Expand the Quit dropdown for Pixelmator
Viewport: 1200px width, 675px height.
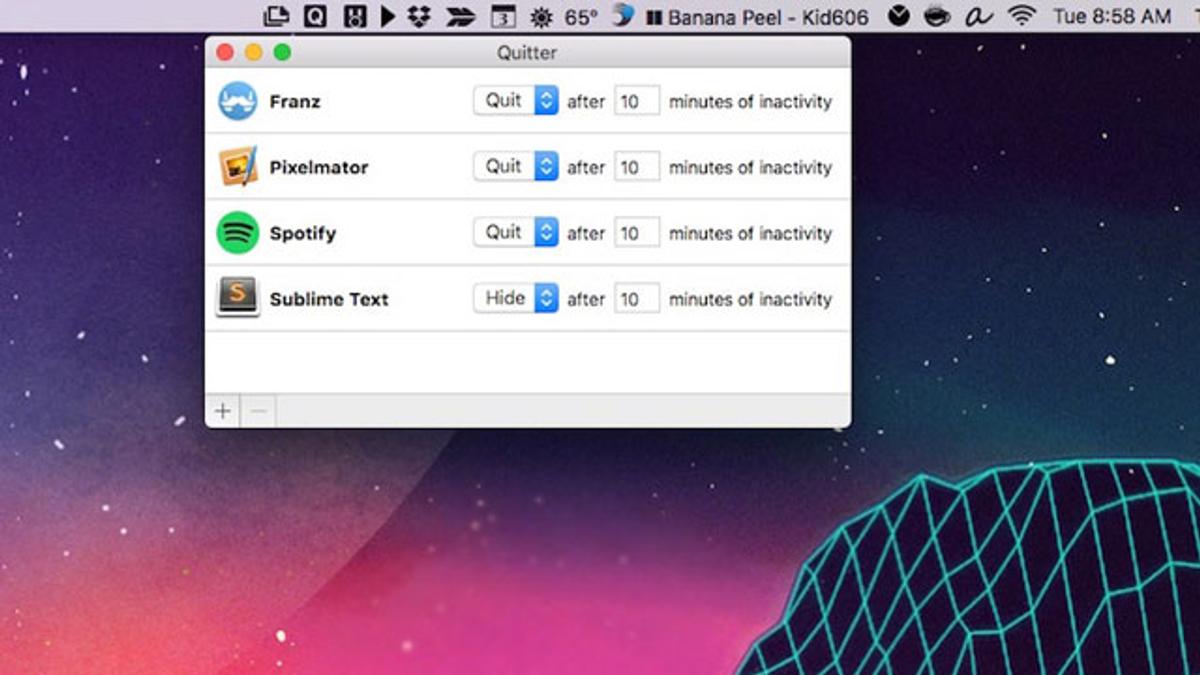pyautogui.click(x=515, y=166)
